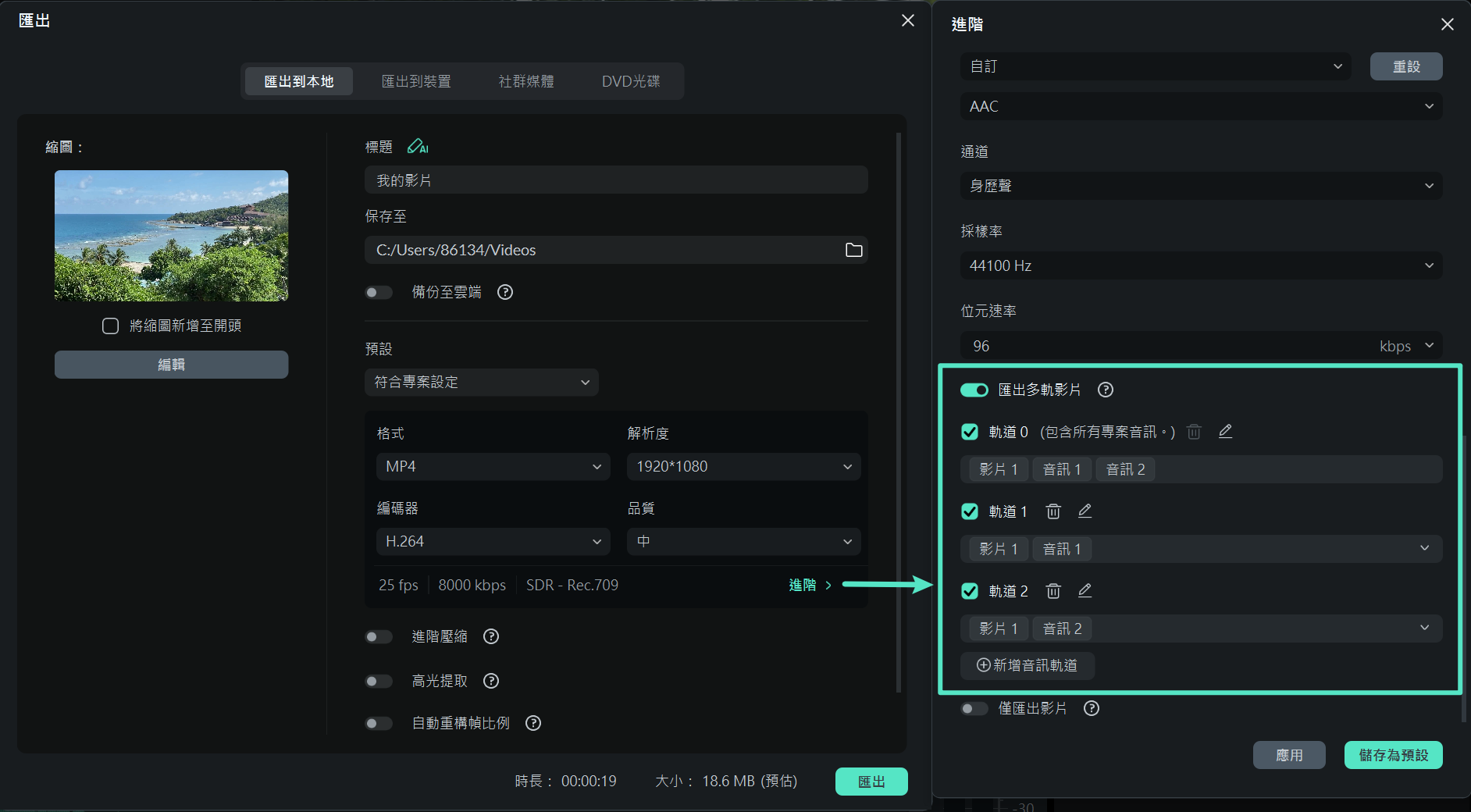Image resolution: width=1471 pixels, height=812 pixels.
Task: Click the help icon next to 匯出多軌影片
Action: [1105, 390]
